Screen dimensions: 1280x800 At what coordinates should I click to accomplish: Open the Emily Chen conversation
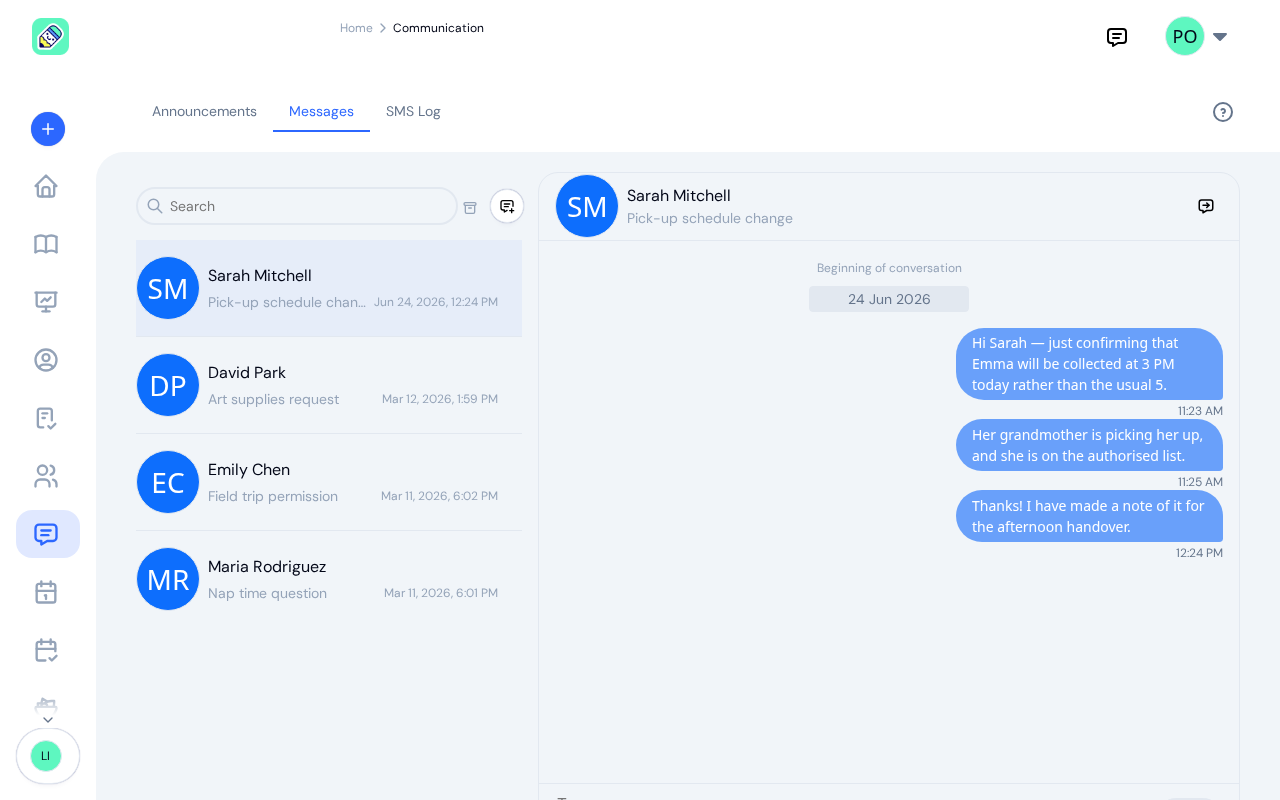click(329, 482)
